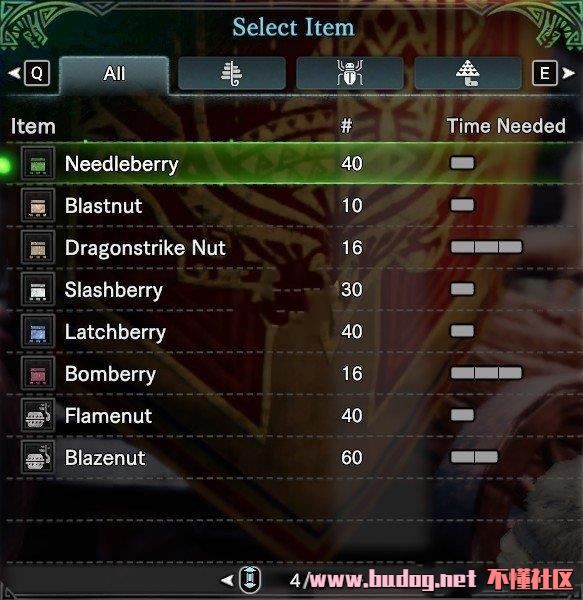
Task: Click the Blastnut item icon
Action: click(x=38, y=205)
